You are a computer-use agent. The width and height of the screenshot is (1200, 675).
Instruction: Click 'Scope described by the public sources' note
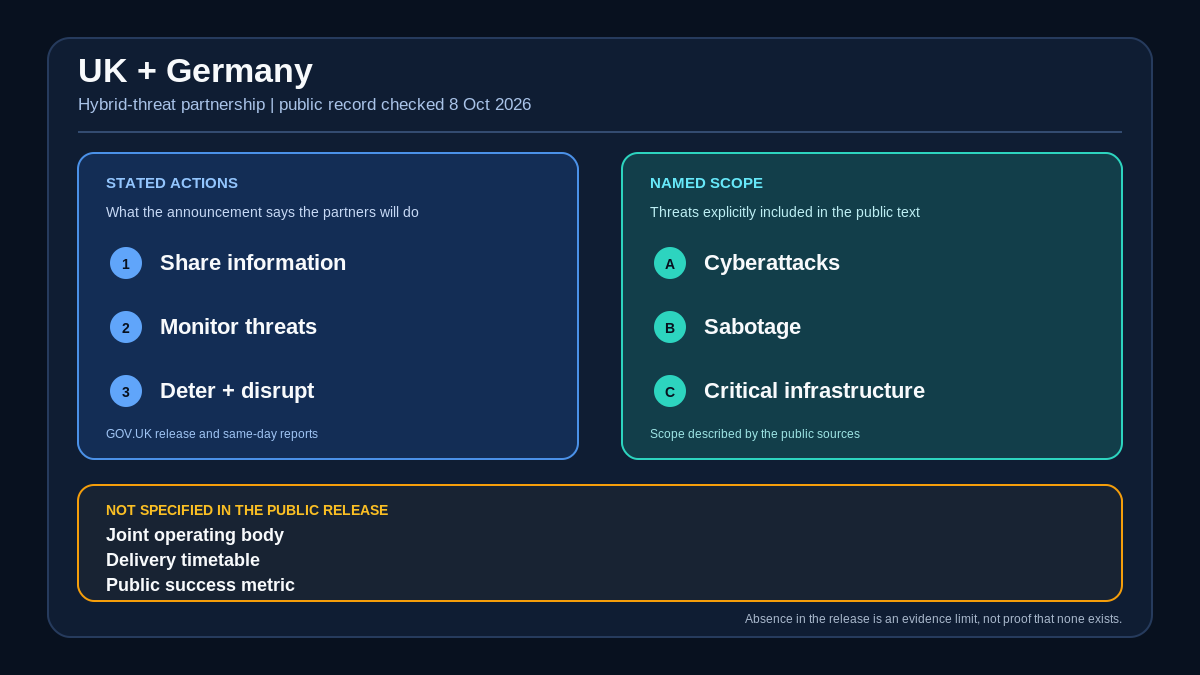pos(755,434)
